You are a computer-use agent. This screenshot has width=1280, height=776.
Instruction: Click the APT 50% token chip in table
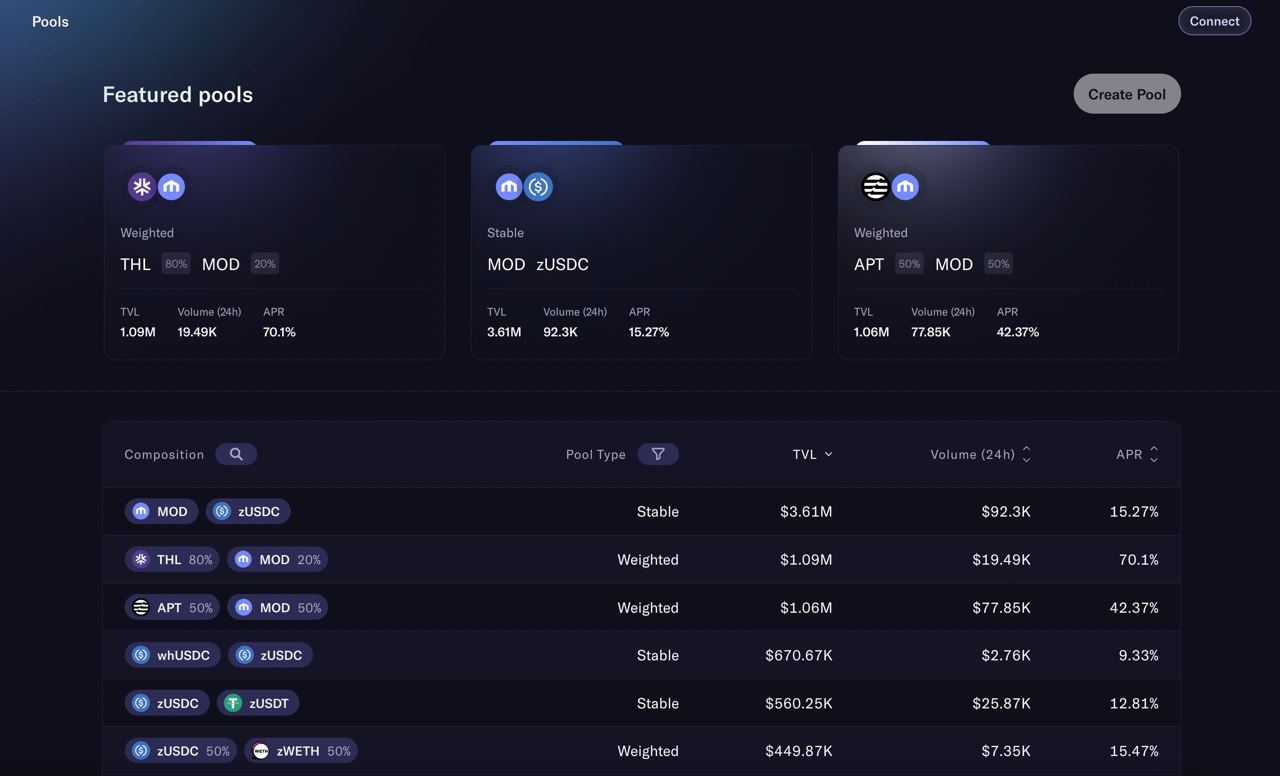tap(172, 607)
